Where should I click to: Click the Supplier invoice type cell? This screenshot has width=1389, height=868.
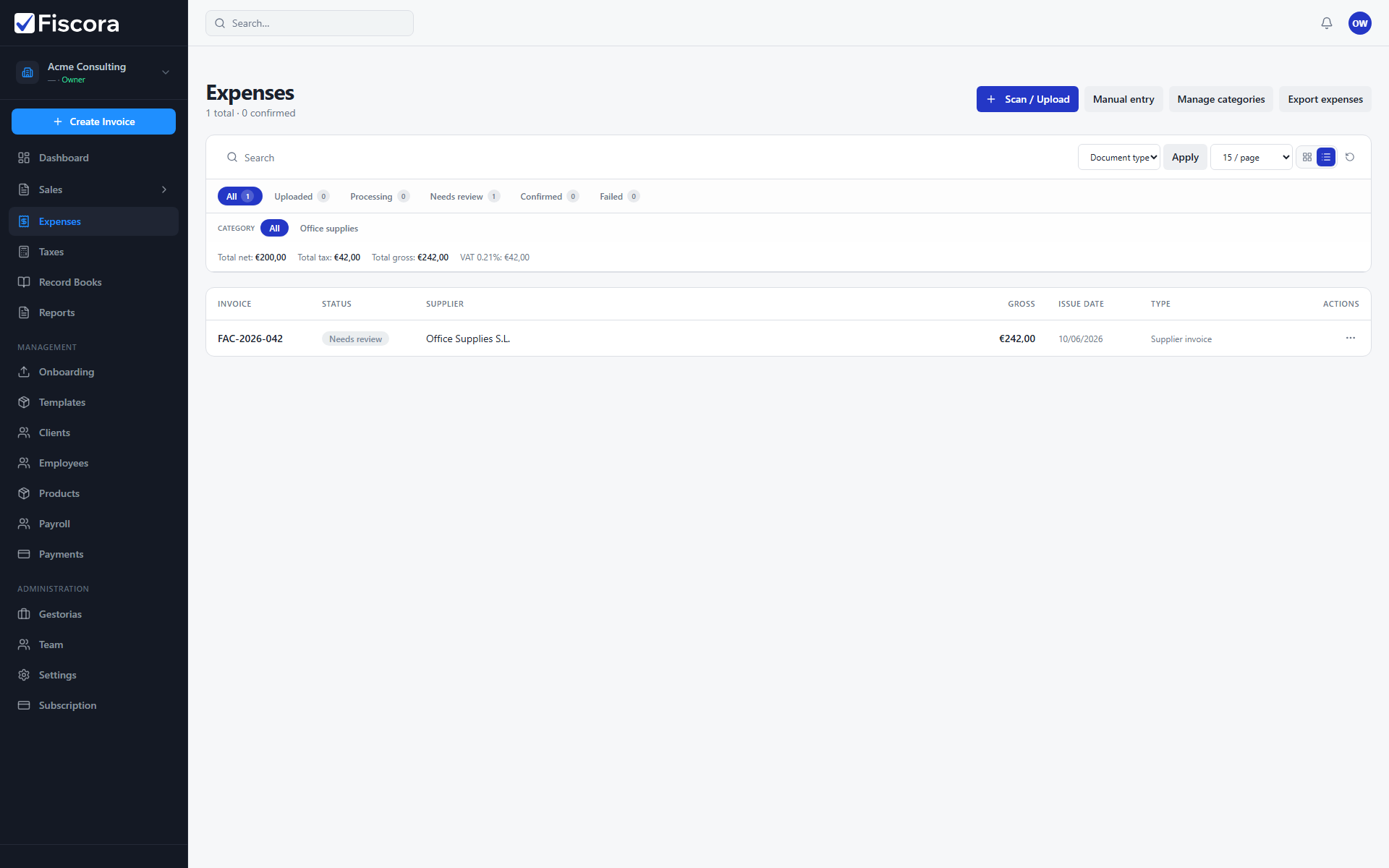pyautogui.click(x=1181, y=339)
